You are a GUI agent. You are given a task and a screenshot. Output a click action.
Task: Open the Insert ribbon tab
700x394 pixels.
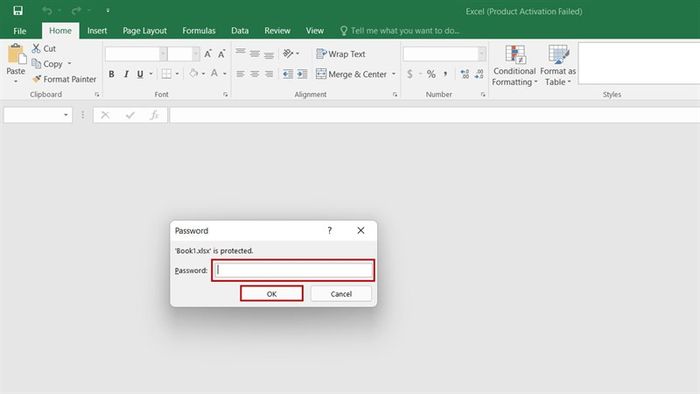[97, 30]
